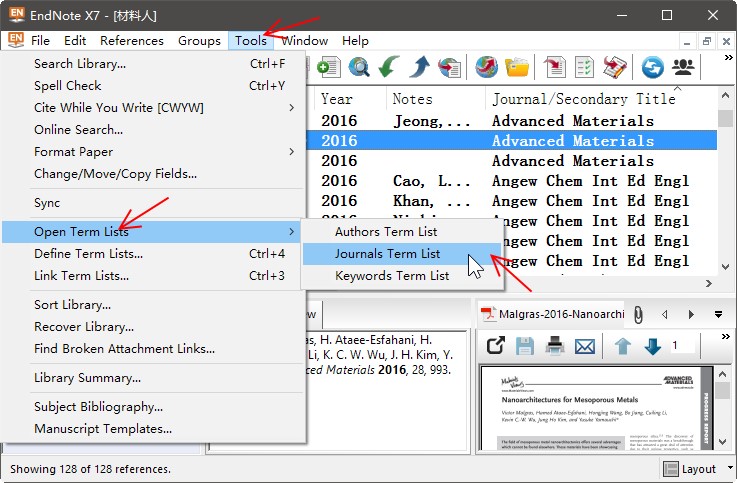Click the Return to Word Processor icon
The height and width of the screenshot is (483, 737).
(615, 67)
